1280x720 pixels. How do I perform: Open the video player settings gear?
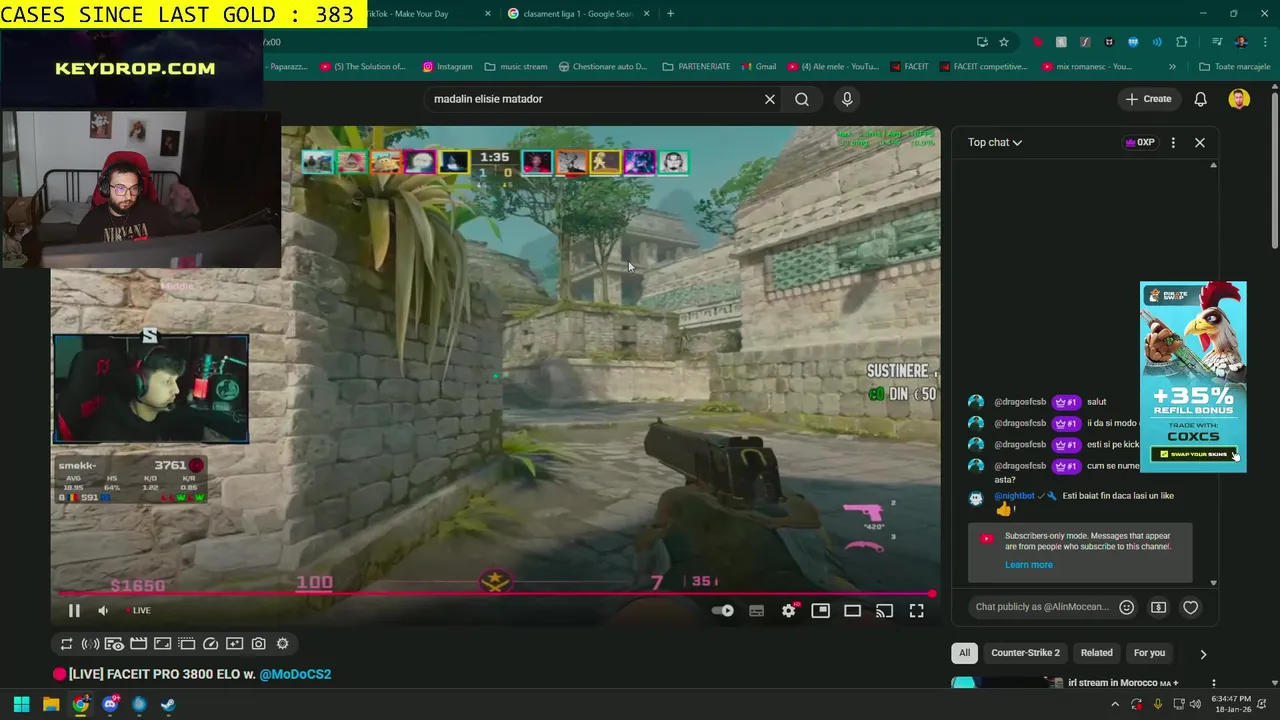click(x=789, y=611)
